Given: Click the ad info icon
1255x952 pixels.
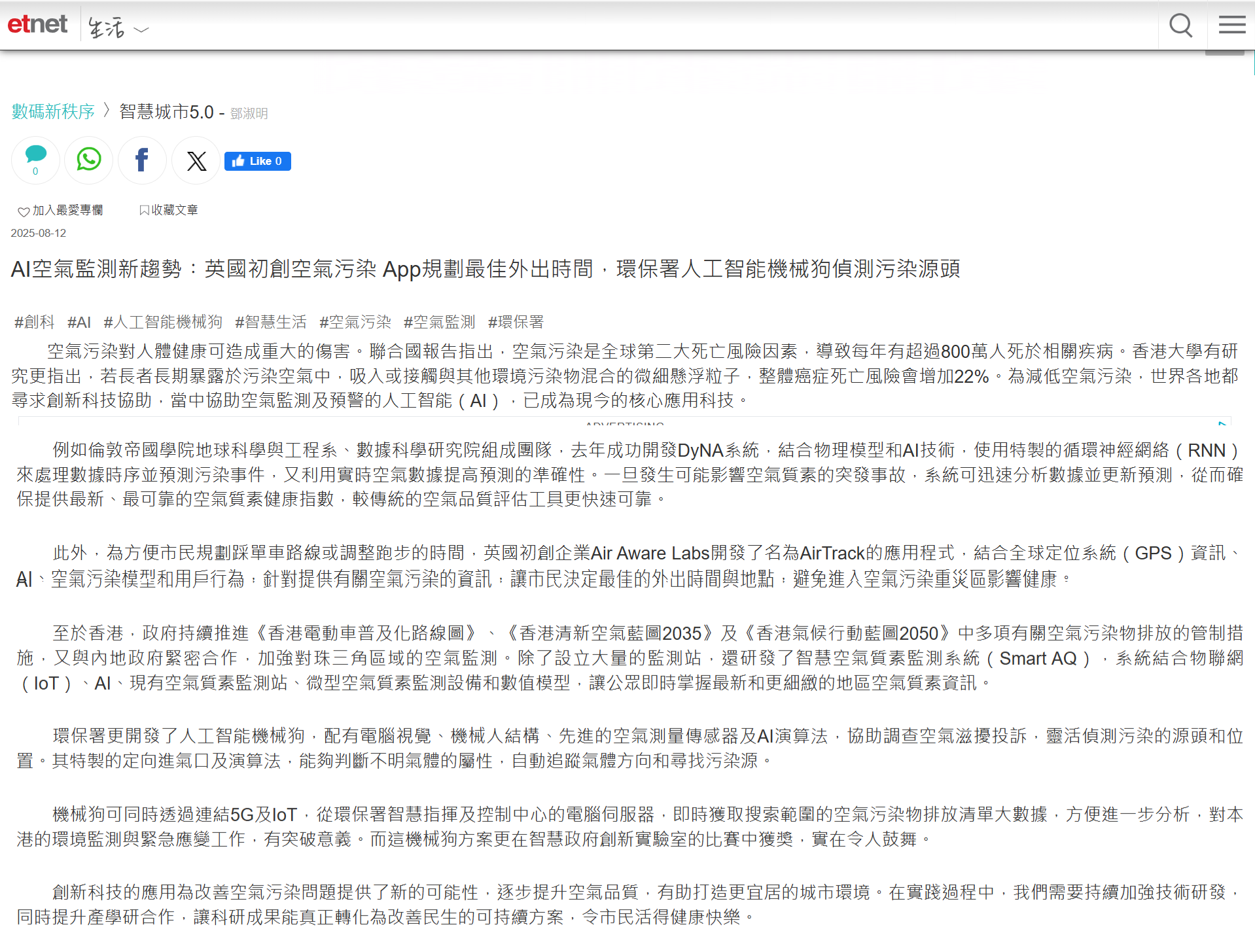Looking at the screenshot, I should 1222,423.
